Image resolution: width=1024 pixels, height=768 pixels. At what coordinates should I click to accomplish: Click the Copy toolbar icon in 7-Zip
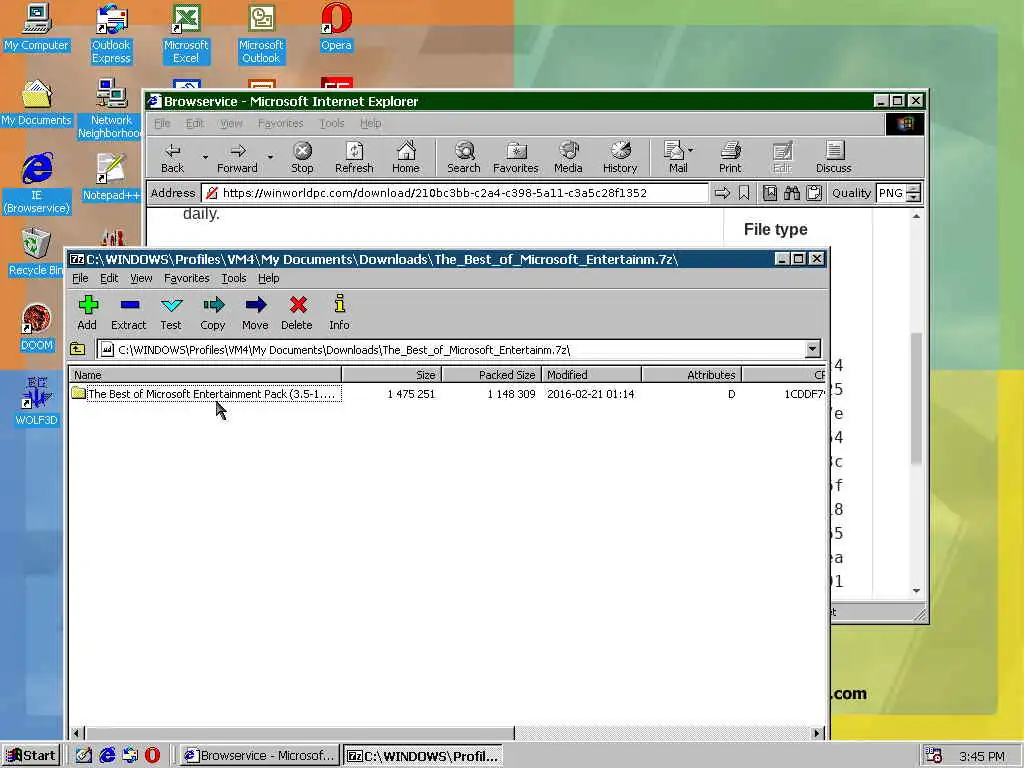pos(213,313)
